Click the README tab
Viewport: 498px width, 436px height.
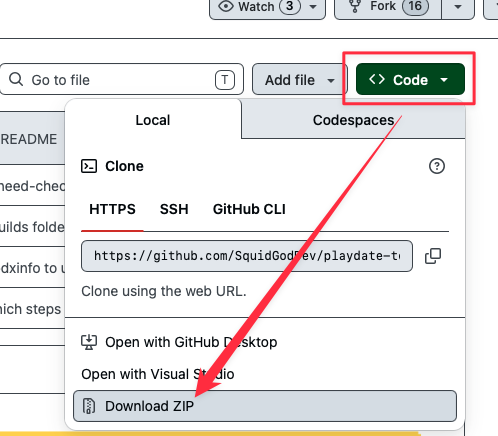29,139
